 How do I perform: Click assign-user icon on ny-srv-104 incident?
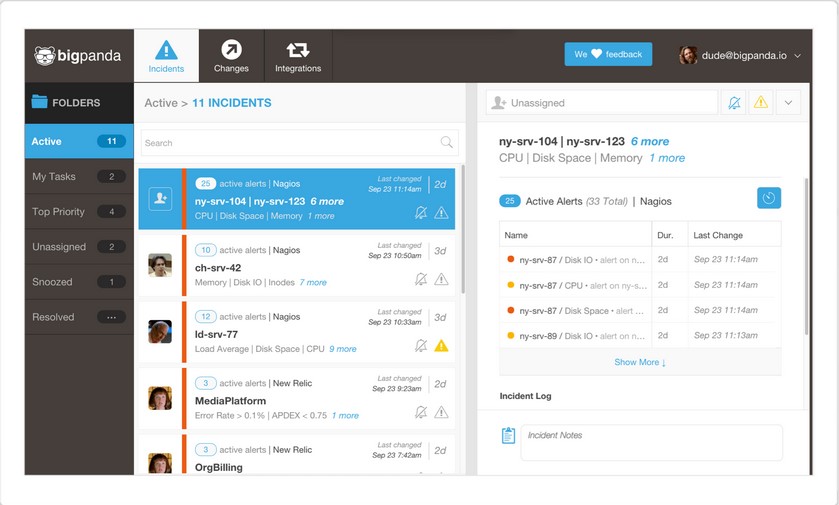[160, 199]
